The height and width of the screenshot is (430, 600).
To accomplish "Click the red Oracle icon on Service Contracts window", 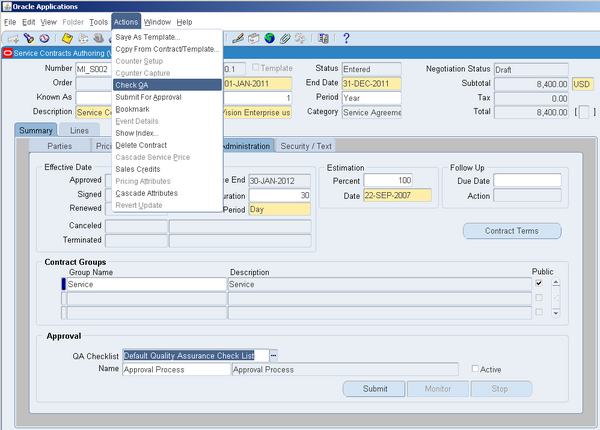I will 8,53.
